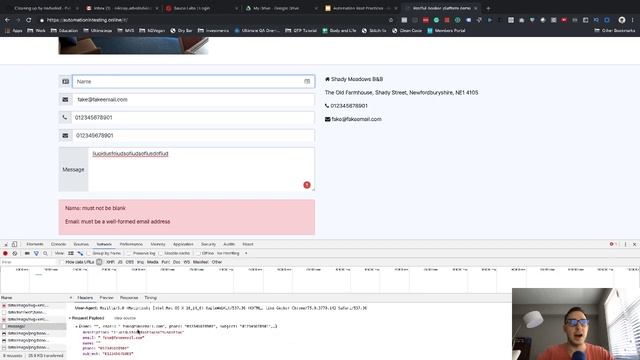Bookmark this page with the star icon
The height and width of the screenshot is (360, 640).
[391, 20]
